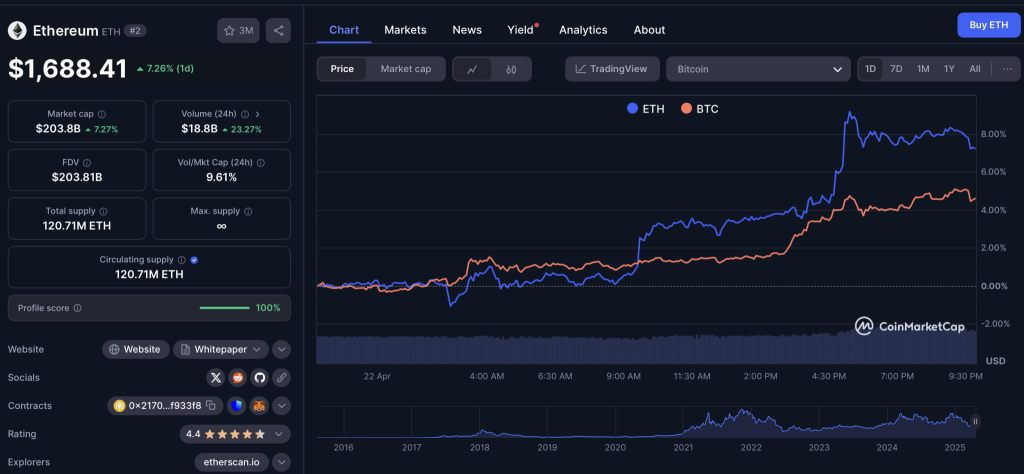1024x474 pixels.
Task: Click the Max. supply info icon
Action: (x=248, y=212)
